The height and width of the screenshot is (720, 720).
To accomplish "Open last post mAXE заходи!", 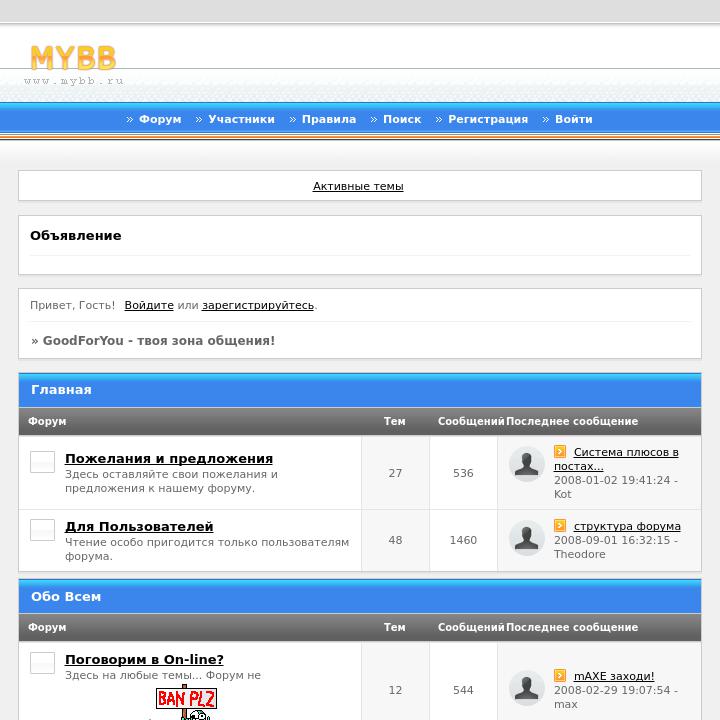I will [x=614, y=676].
